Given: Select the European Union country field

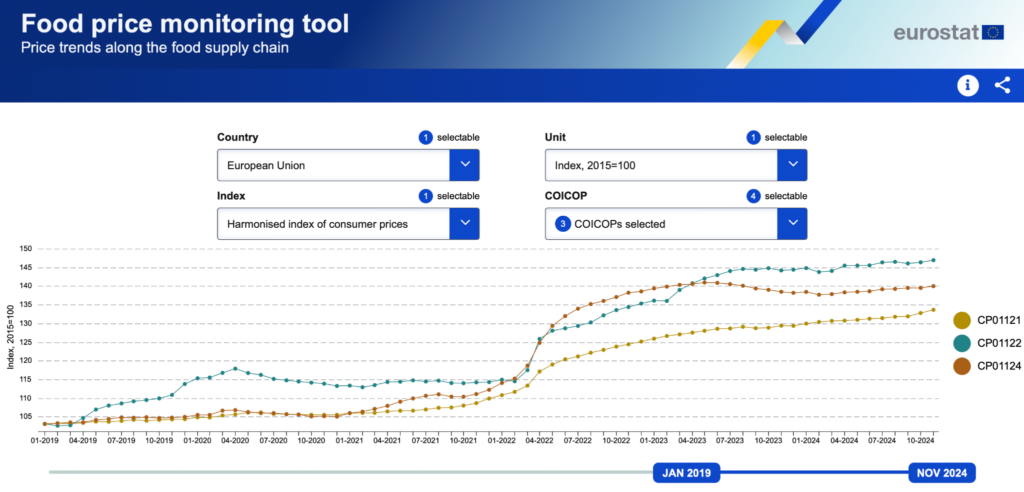Looking at the screenshot, I should click(333, 164).
